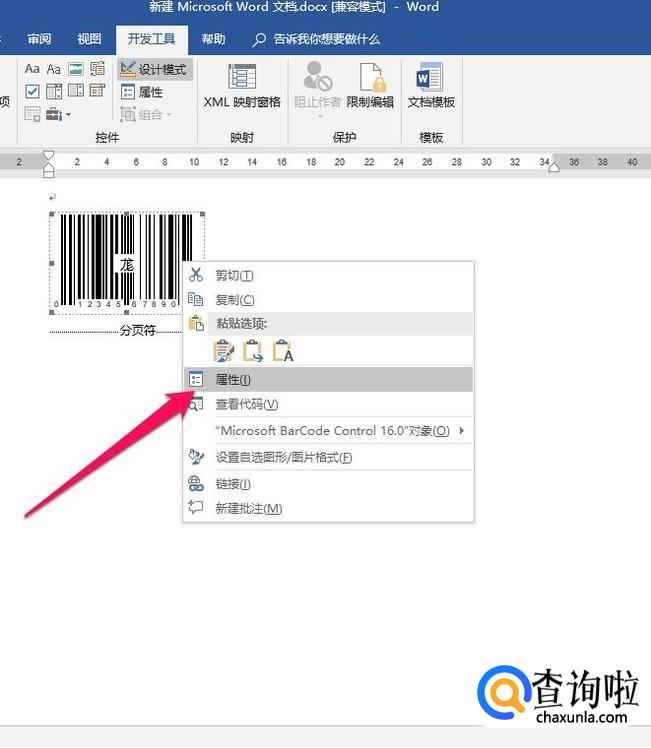Image resolution: width=651 pixels, height=748 pixels.
Task: Choose 剪切(T) from context menu
Action: click(329, 275)
